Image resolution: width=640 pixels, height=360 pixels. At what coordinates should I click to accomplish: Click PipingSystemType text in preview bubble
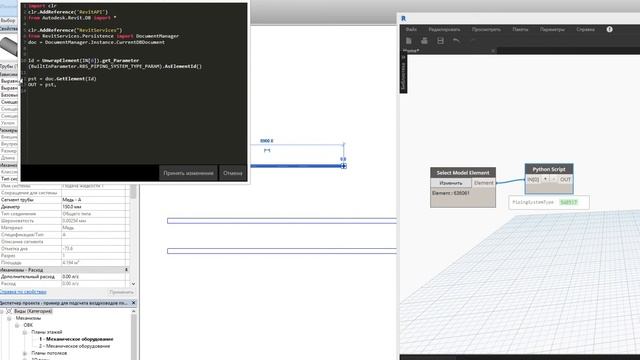click(533, 202)
